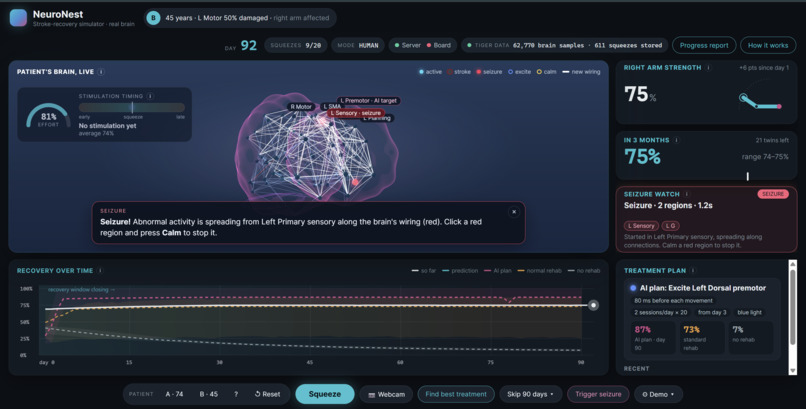Click the Reset button
The width and height of the screenshot is (806, 409).
(267, 394)
